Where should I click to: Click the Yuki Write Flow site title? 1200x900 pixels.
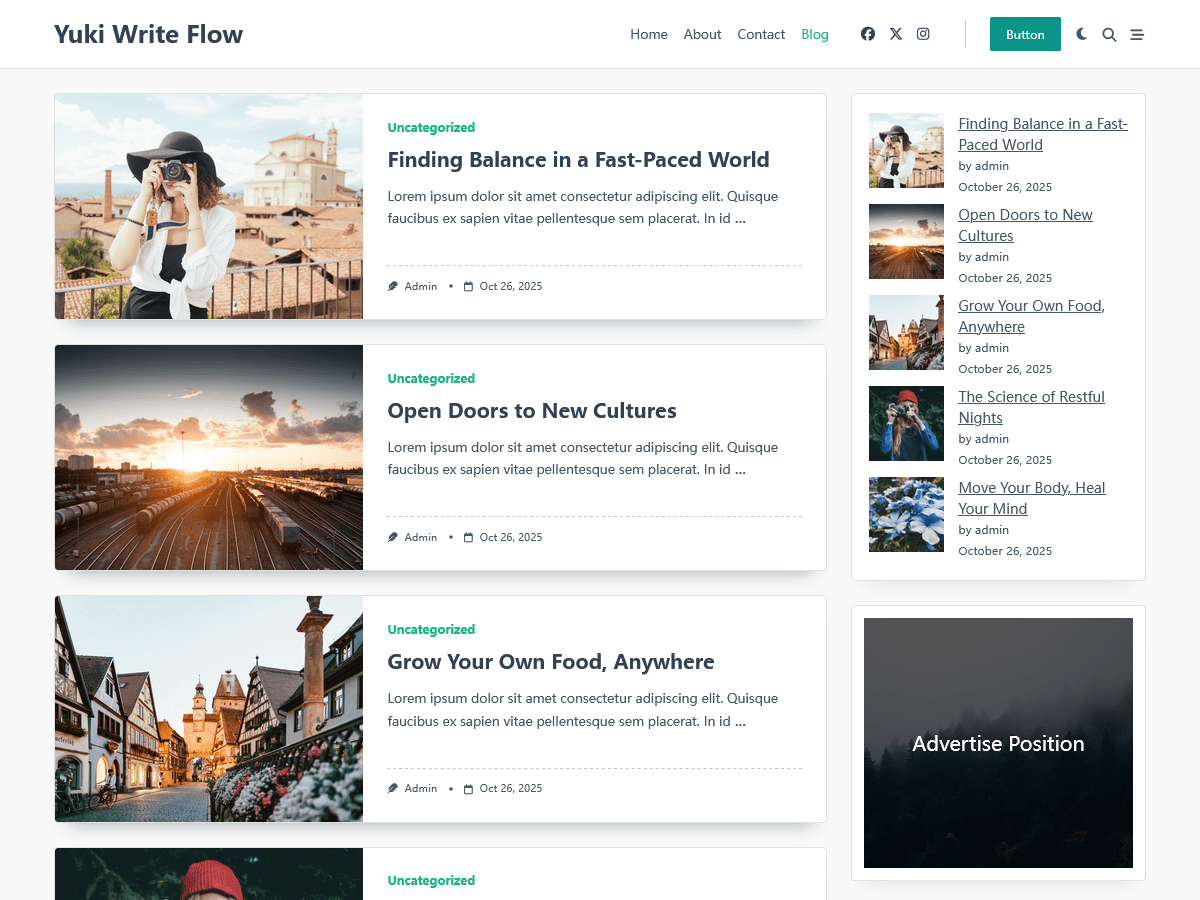(x=148, y=33)
